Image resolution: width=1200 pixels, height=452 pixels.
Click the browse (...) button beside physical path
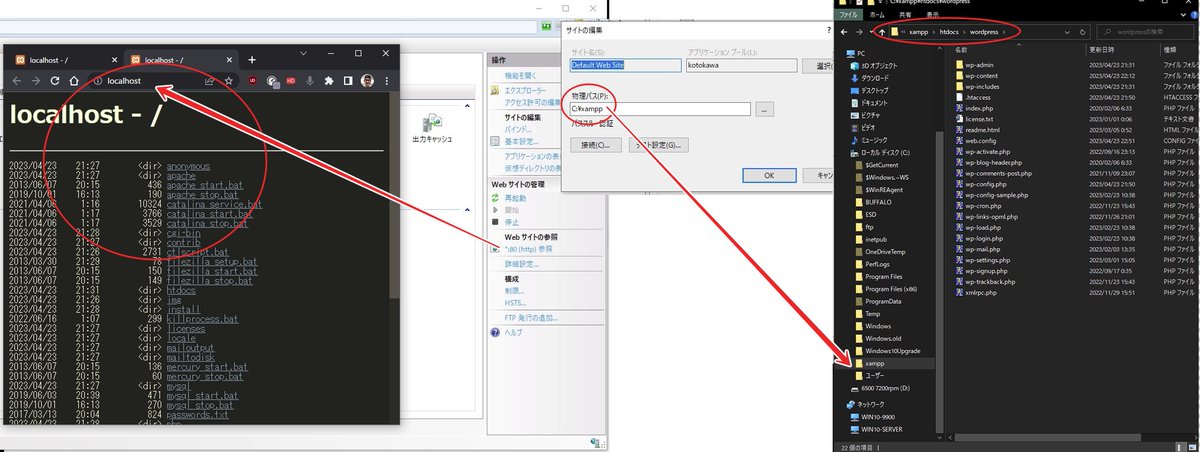tap(765, 109)
